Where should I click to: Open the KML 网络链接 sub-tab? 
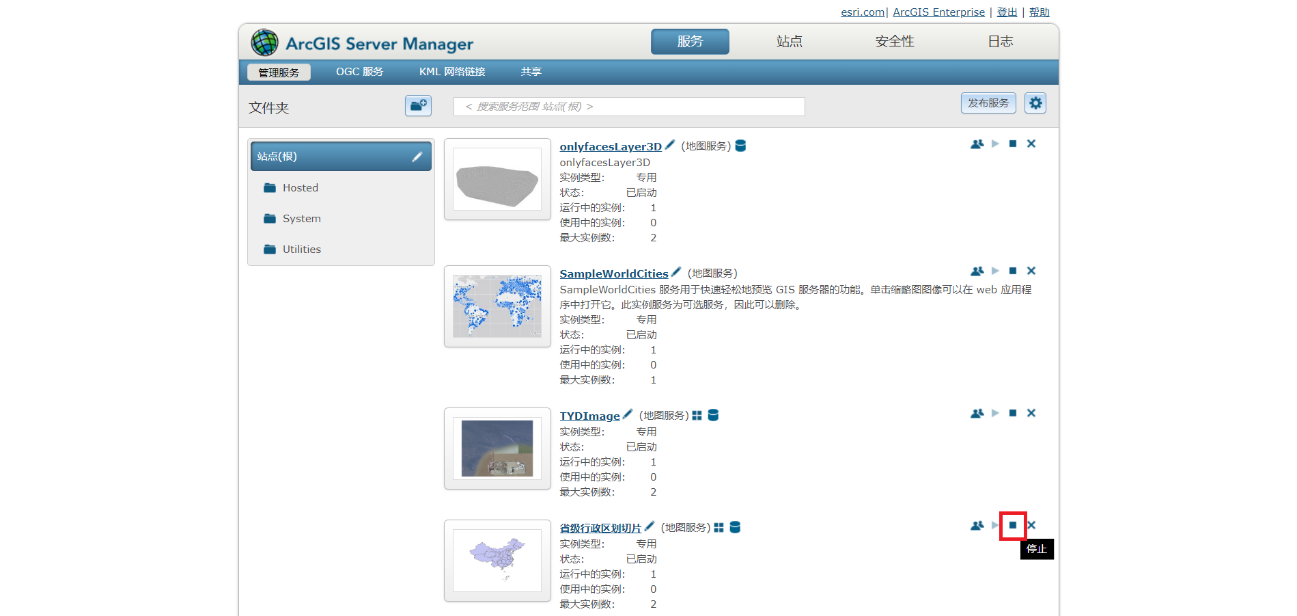click(452, 72)
